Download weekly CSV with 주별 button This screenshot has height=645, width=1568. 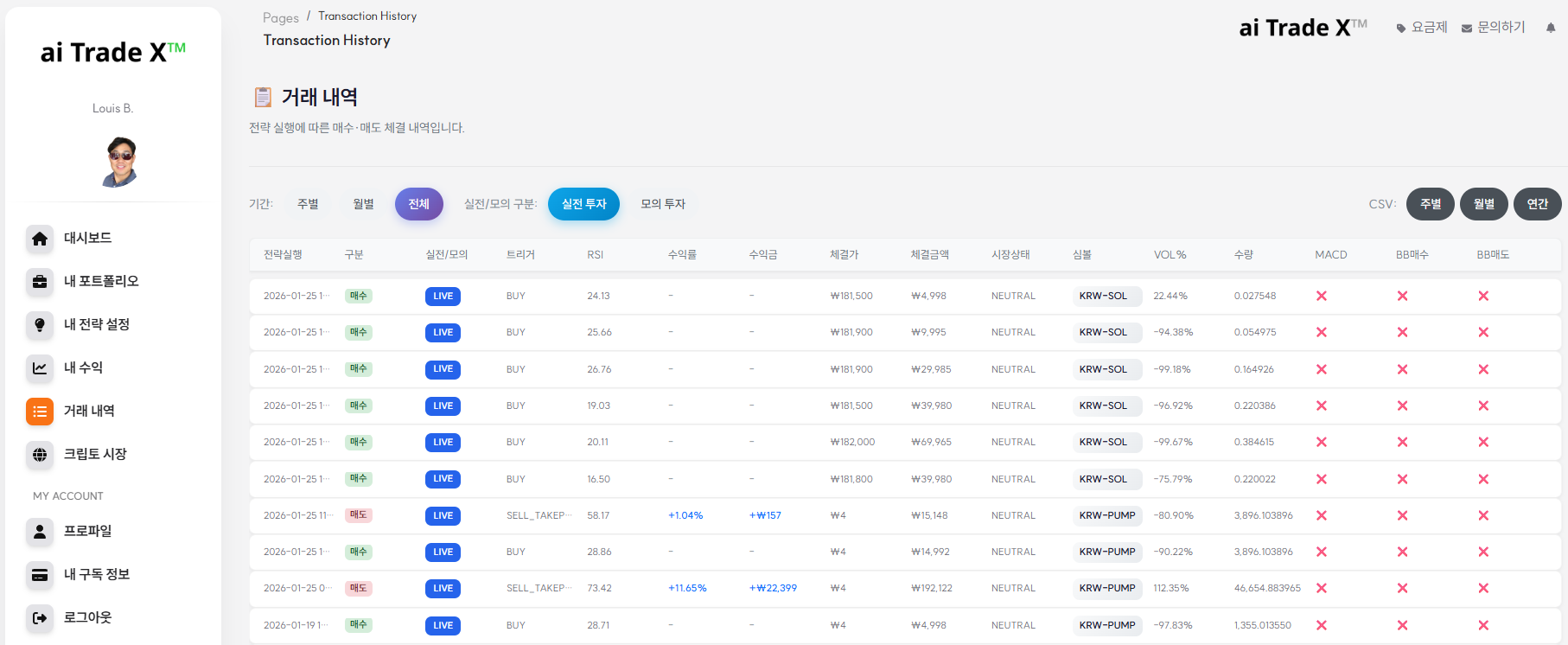point(1431,204)
